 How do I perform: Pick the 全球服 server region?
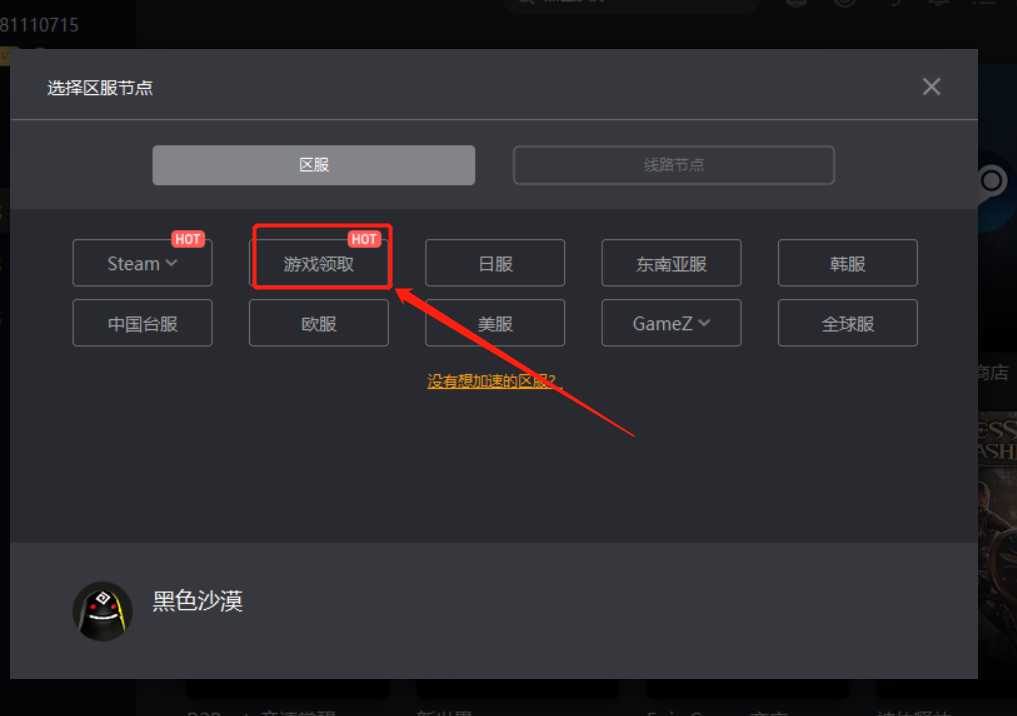(x=847, y=323)
